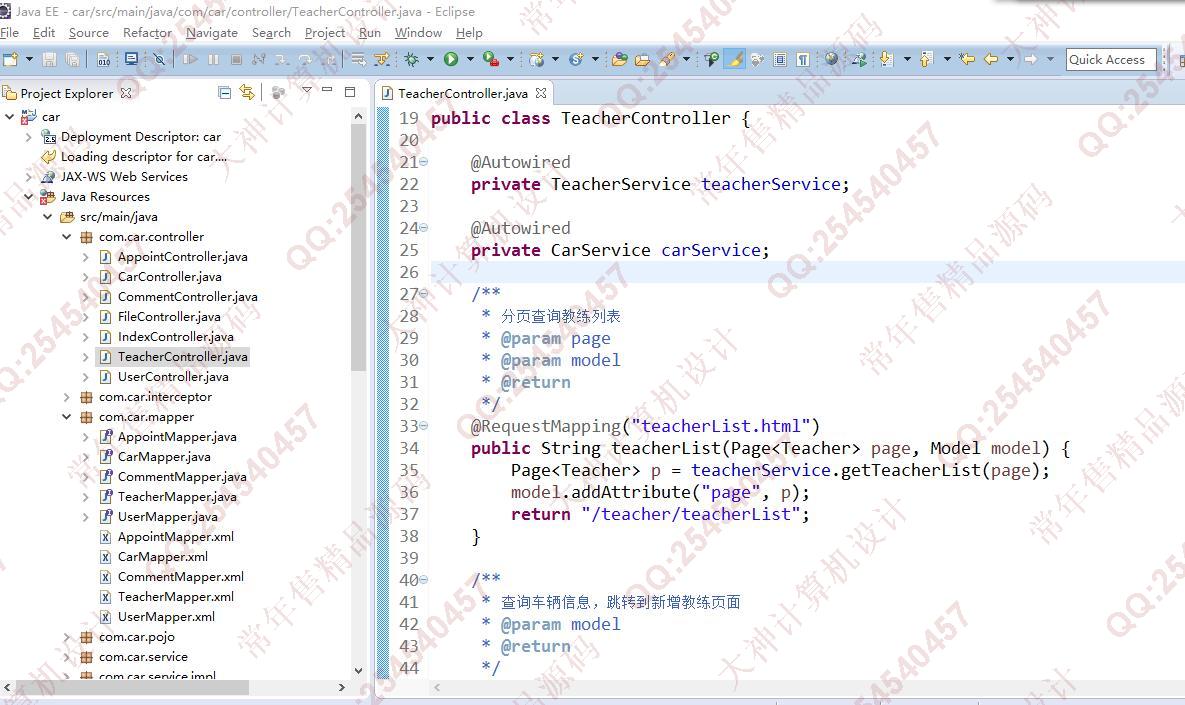Viewport: 1185px width, 705px height.
Task: Click the Last Edit Location icon
Action: 967,59
